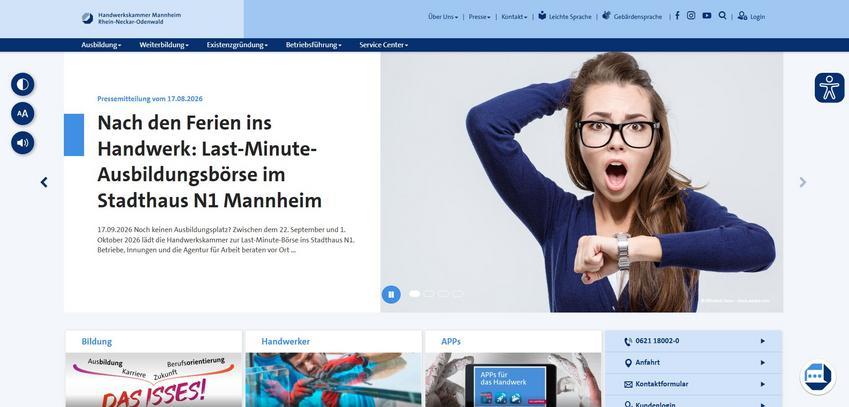Pause the slideshow
849x407 pixels.
[x=391, y=294]
